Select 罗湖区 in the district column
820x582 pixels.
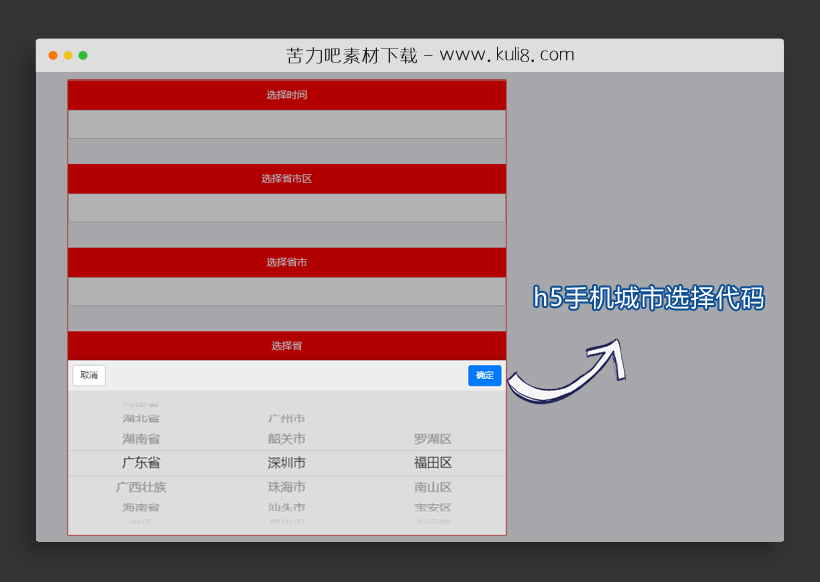click(x=435, y=438)
